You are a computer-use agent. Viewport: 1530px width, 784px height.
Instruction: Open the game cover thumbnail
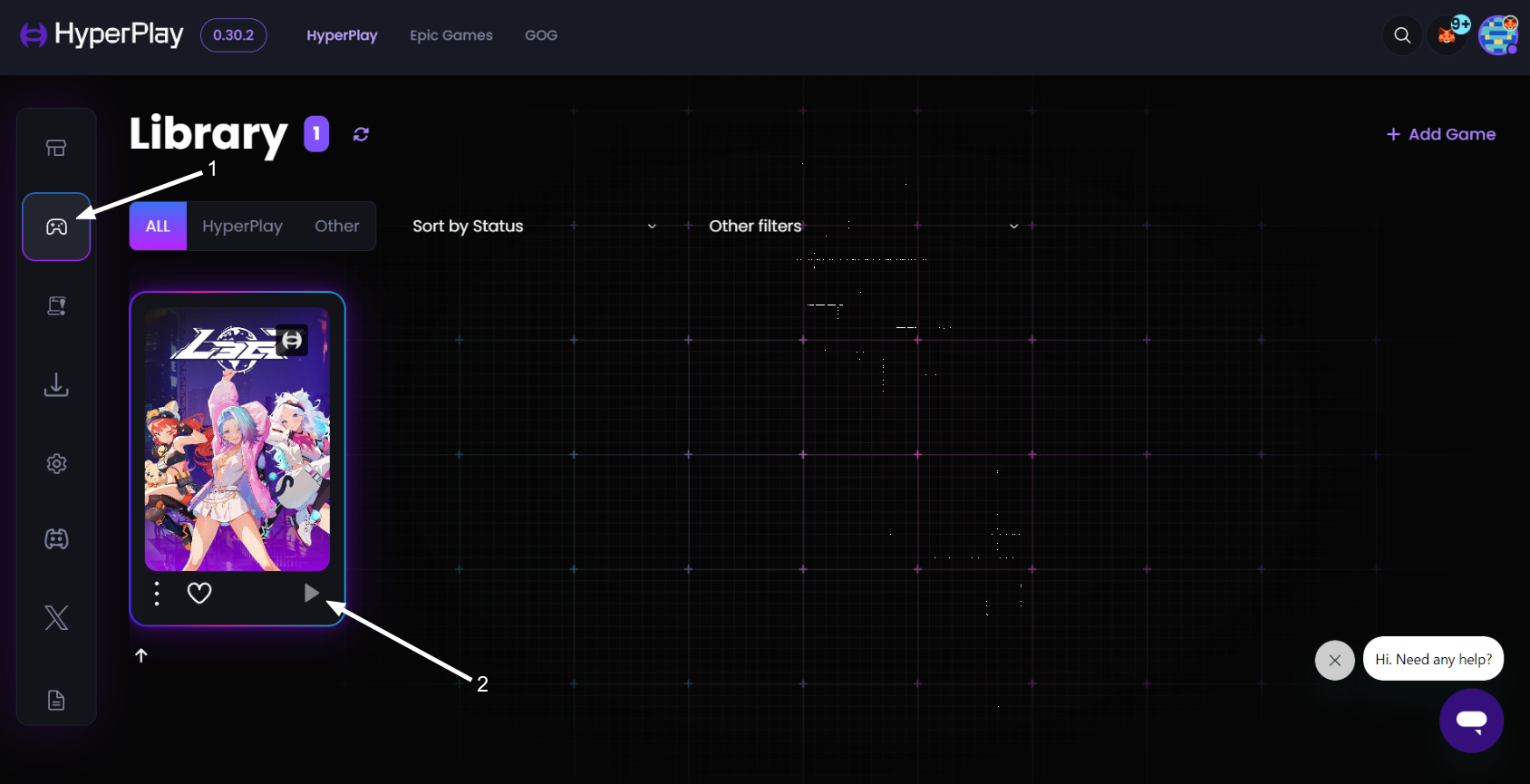237,440
